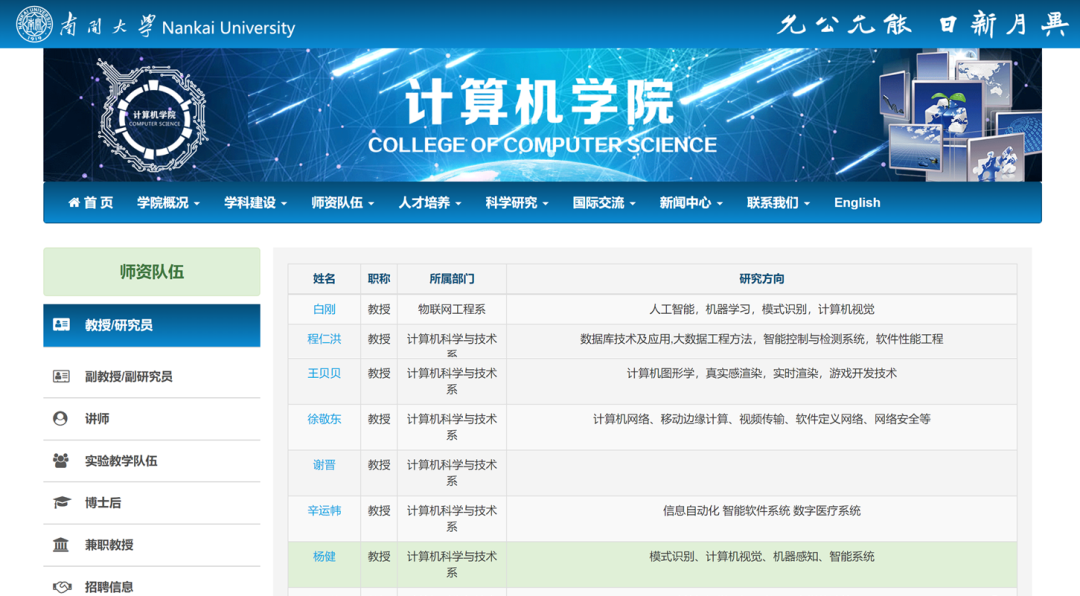Switch to the English version
The height and width of the screenshot is (596, 1080).
[857, 202]
